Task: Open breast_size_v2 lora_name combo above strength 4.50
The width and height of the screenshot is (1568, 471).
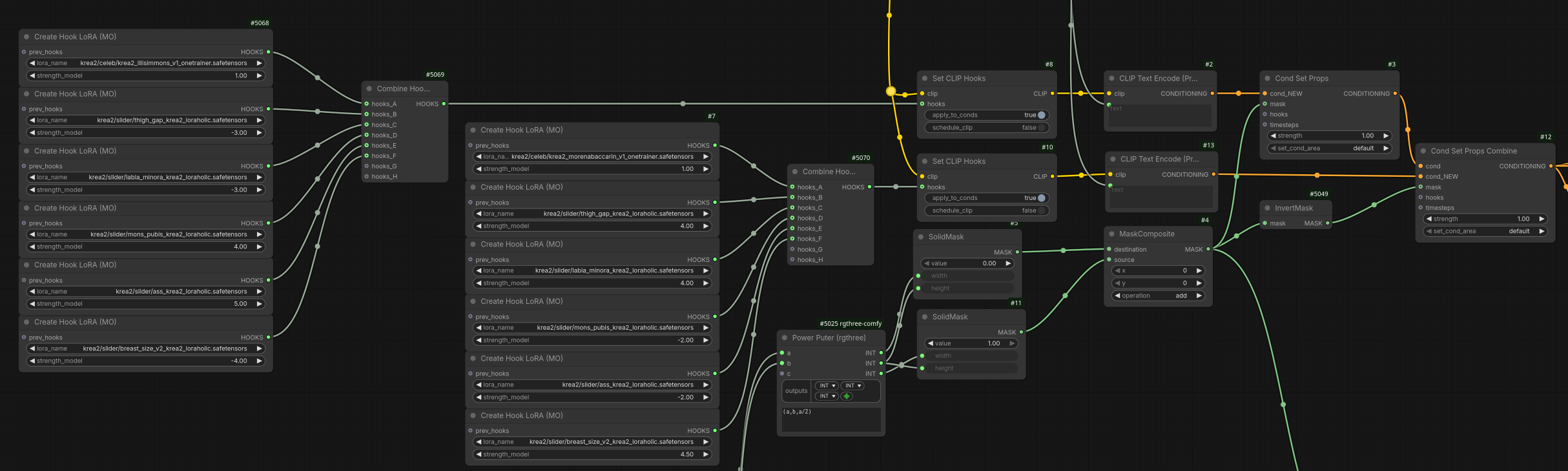Action: point(592,442)
